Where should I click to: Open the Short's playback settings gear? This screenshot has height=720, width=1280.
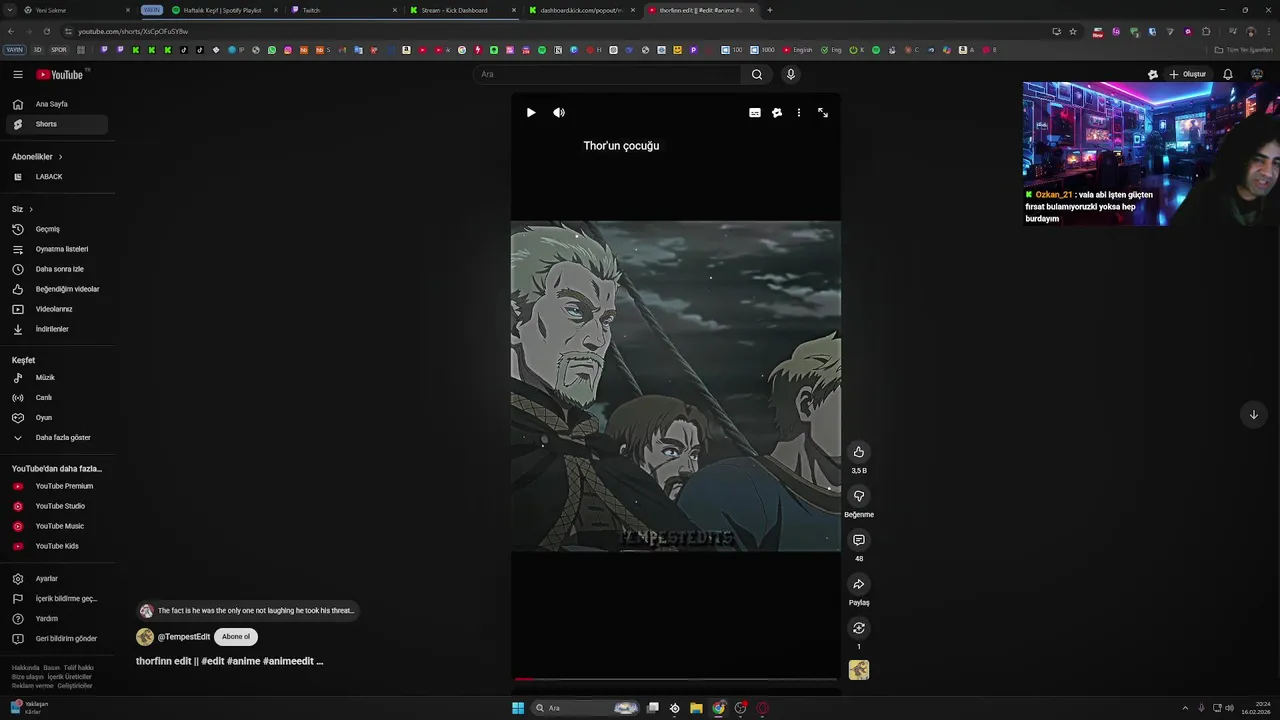point(777,113)
